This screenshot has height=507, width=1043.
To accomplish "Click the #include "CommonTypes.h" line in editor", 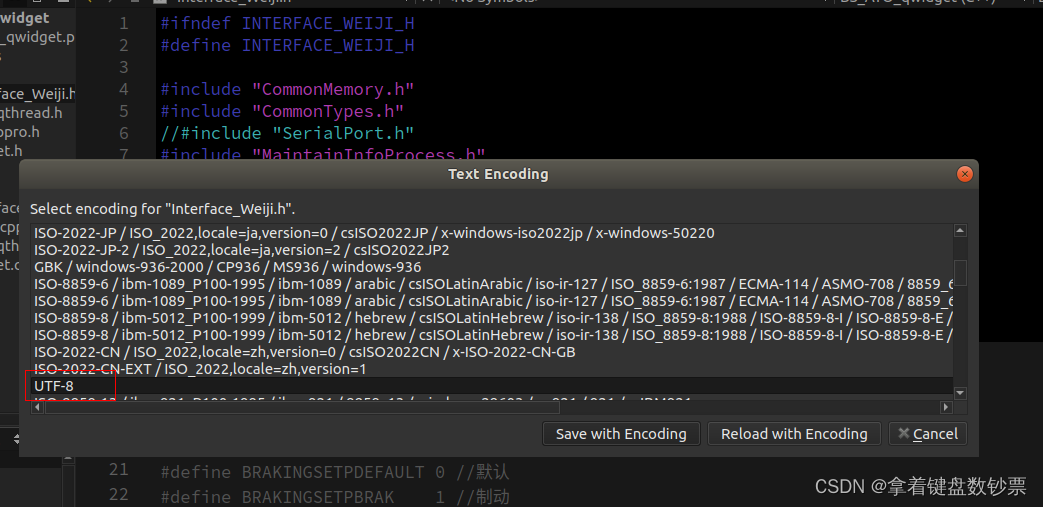I will 282,112.
